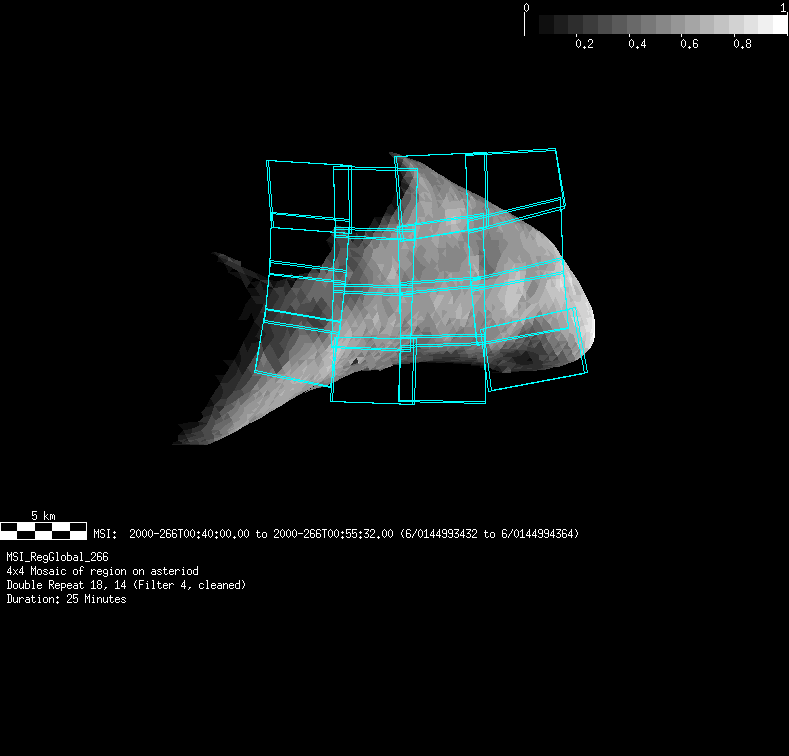Click the checkered 5 km scale bar

tap(43, 531)
